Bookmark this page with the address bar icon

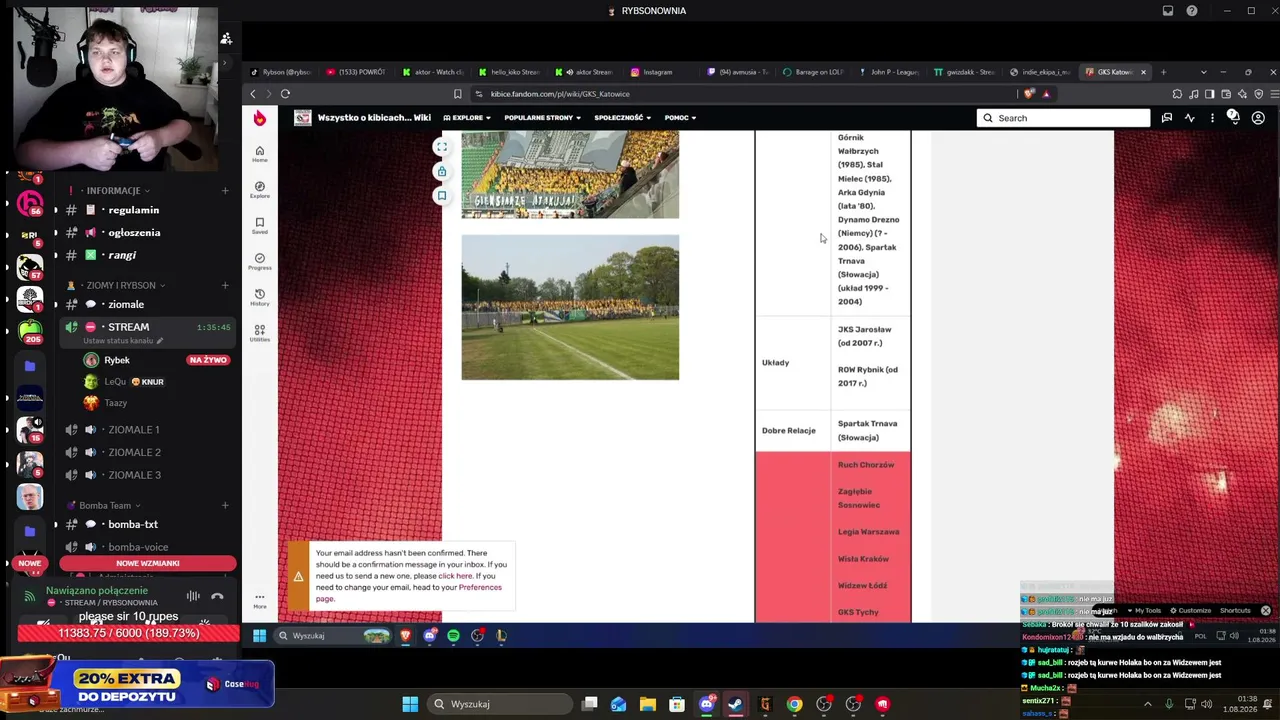[x=458, y=94]
